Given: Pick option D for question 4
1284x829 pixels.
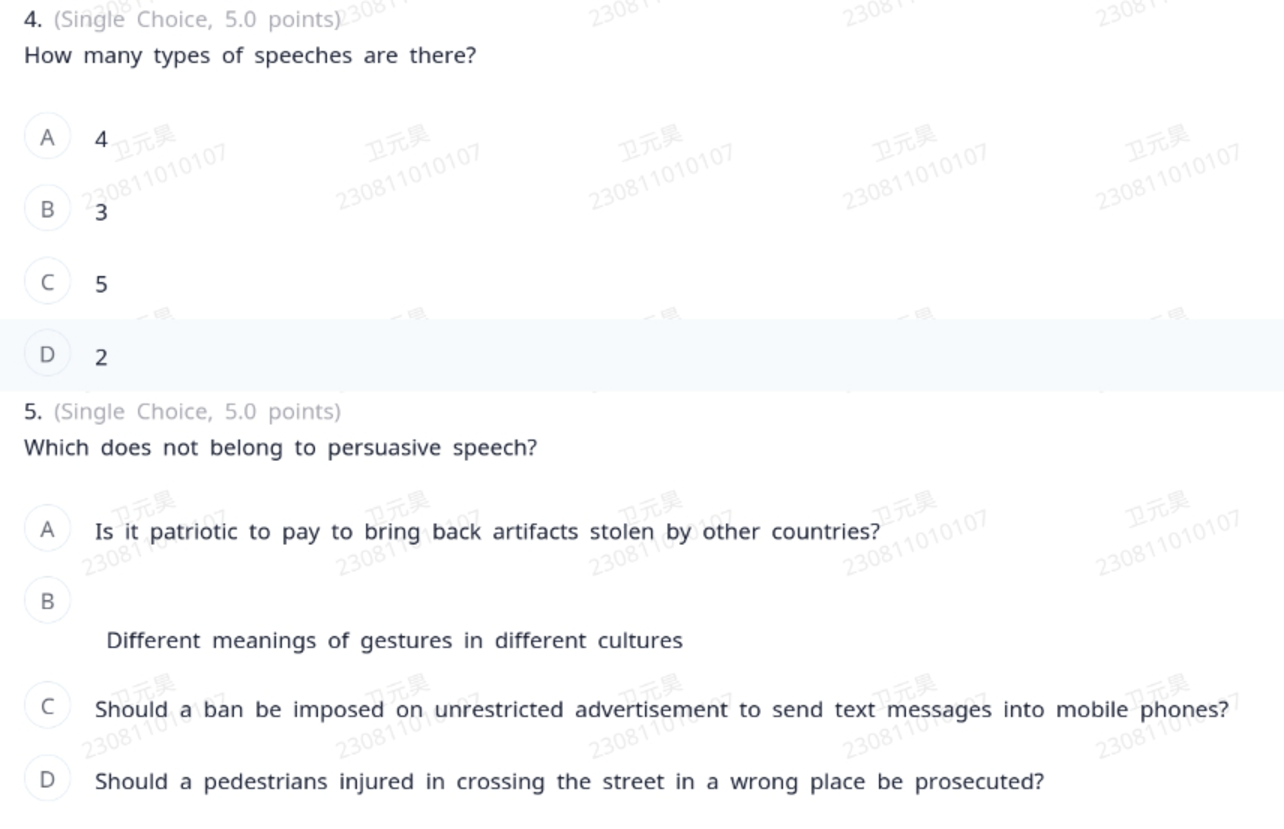Looking at the screenshot, I should pos(47,354).
